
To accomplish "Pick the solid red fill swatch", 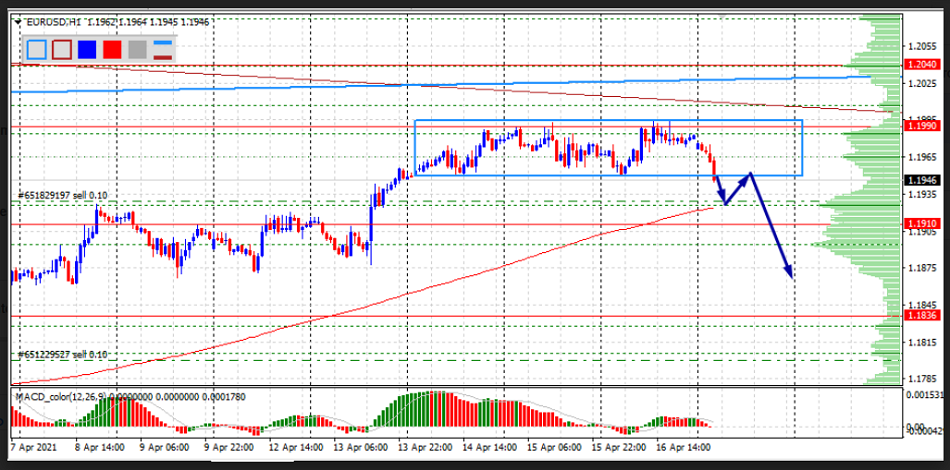I will (111, 48).
